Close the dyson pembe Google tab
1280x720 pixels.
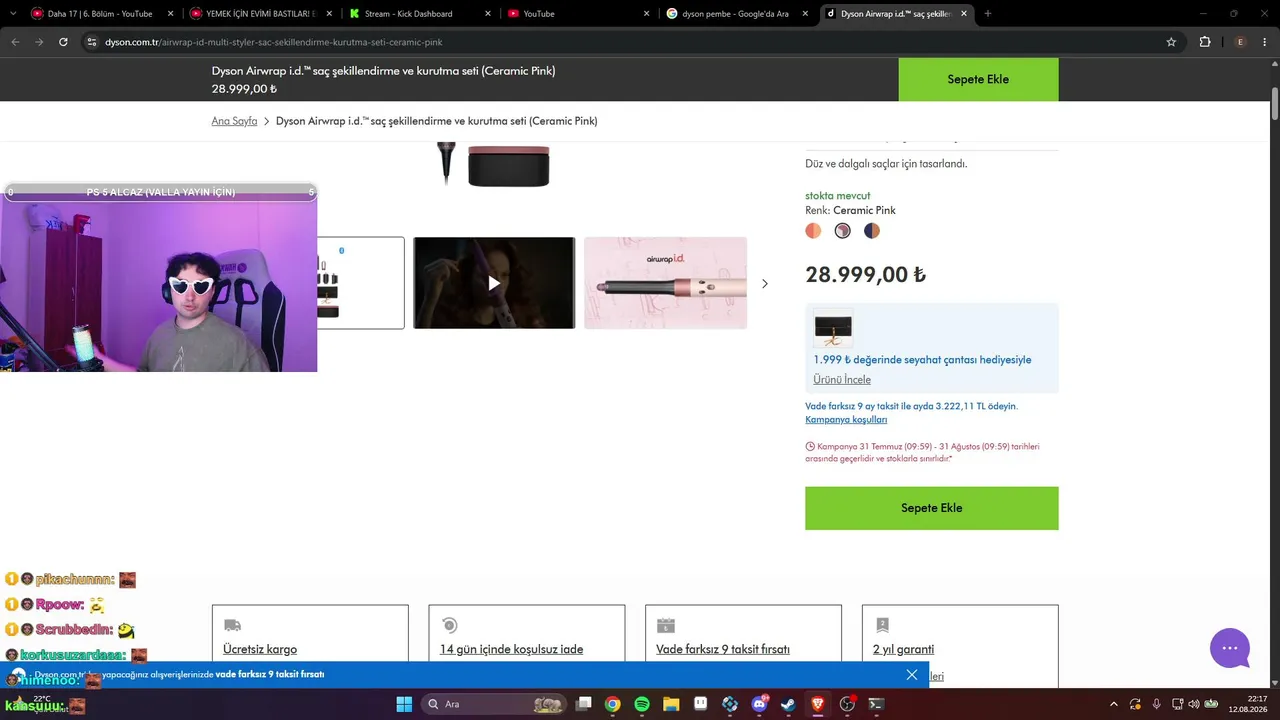[x=805, y=14]
